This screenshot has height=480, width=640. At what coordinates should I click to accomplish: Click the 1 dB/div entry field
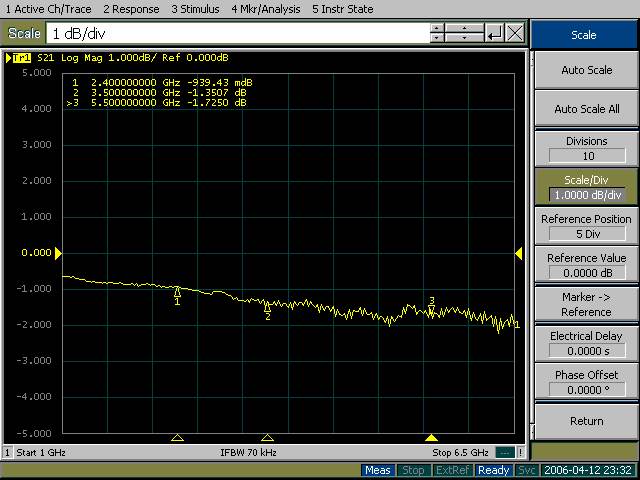238,33
